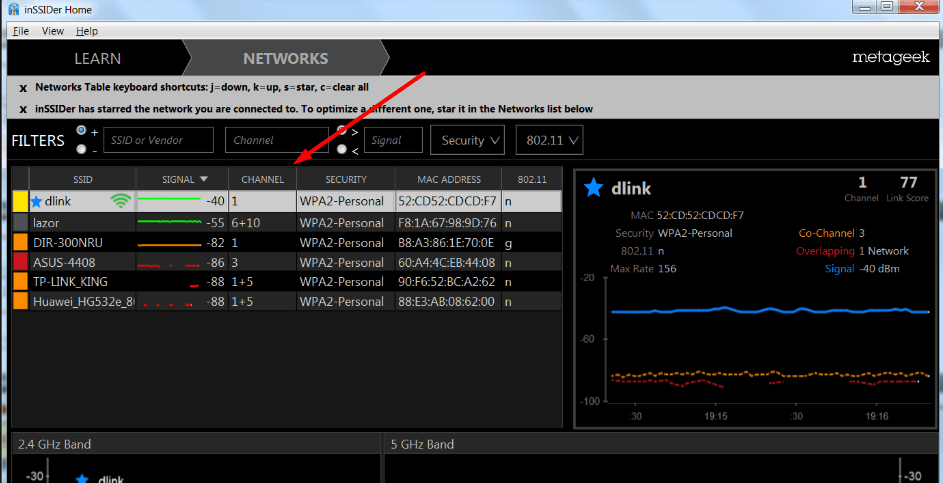The width and height of the screenshot is (943, 483).
Task: Select the DIR-300NRU network row
Action: pyautogui.click(x=287, y=242)
